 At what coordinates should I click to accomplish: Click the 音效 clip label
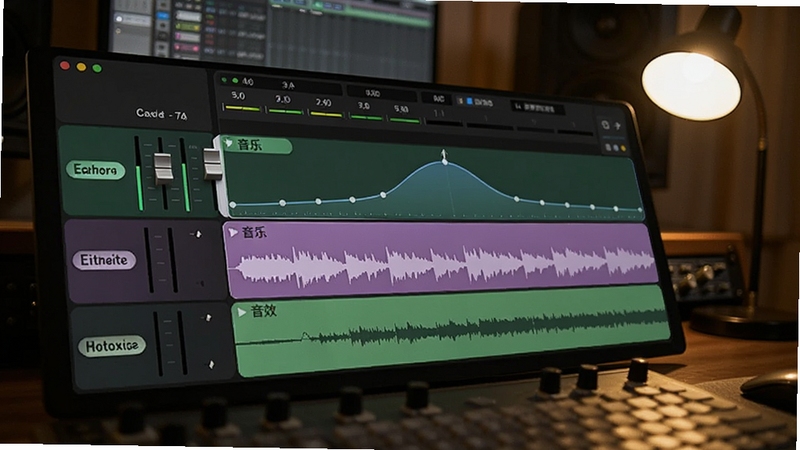click(x=263, y=311)
